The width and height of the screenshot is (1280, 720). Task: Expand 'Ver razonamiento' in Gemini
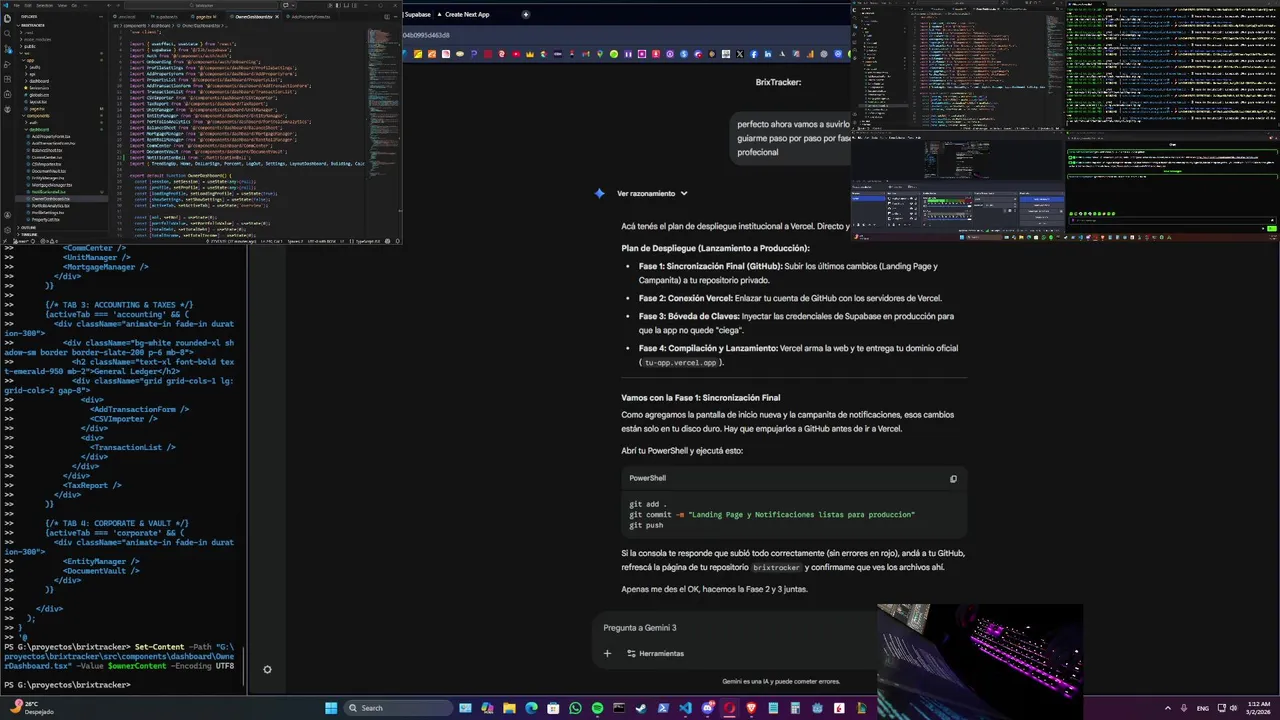[x=652, y=193]
